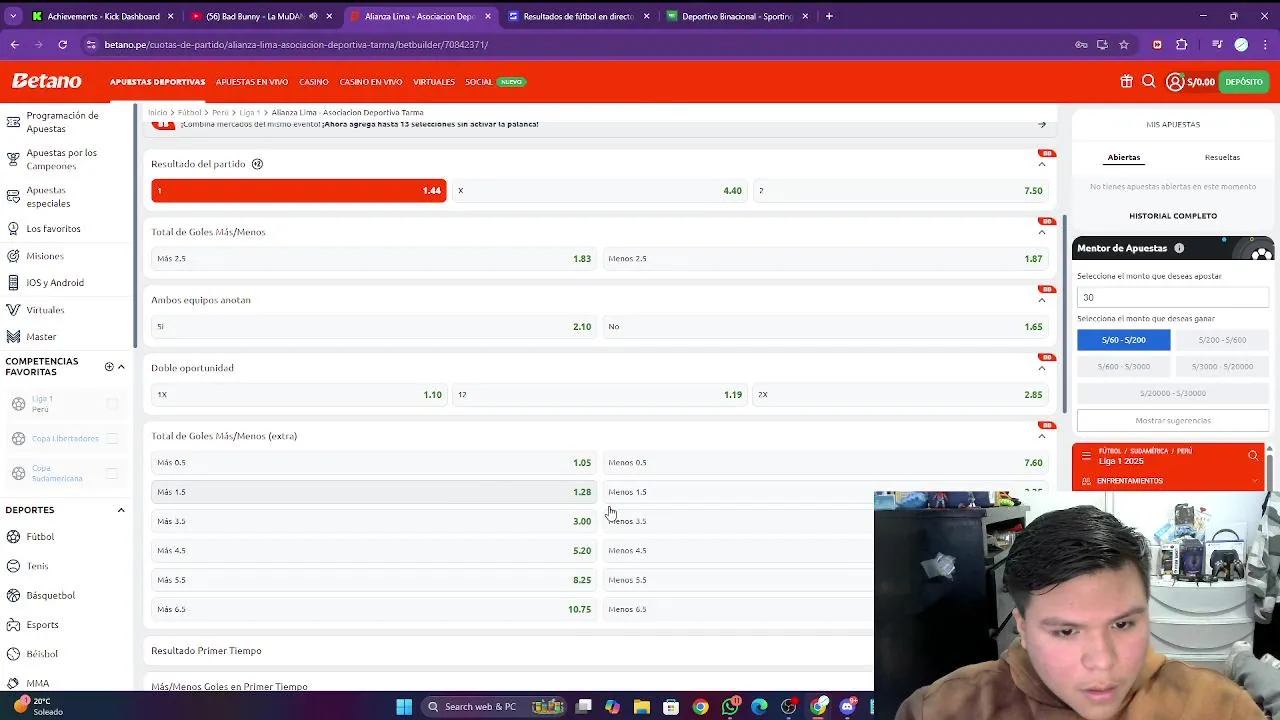
Task: Collapse the Deportes section
Action: coord(121,510)
